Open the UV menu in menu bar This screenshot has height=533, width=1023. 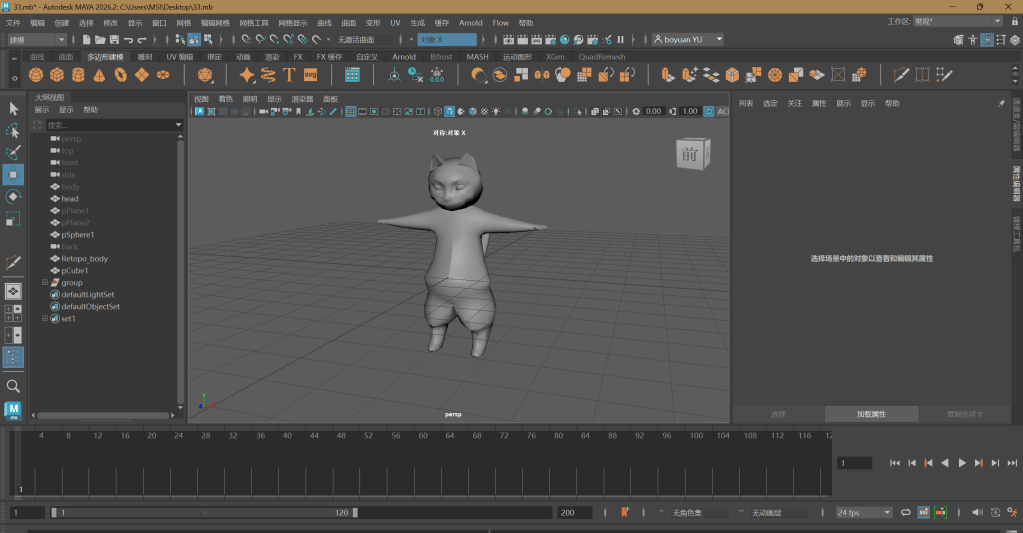coord(395,22)
